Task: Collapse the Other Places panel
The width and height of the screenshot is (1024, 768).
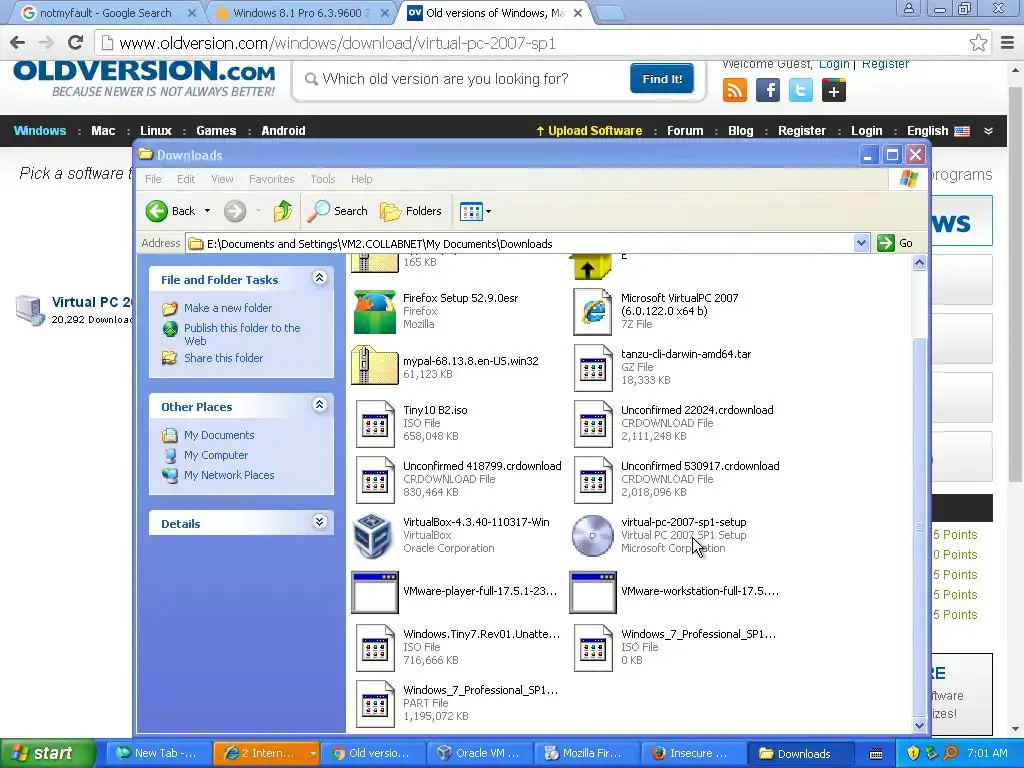Action: point(319,405)
